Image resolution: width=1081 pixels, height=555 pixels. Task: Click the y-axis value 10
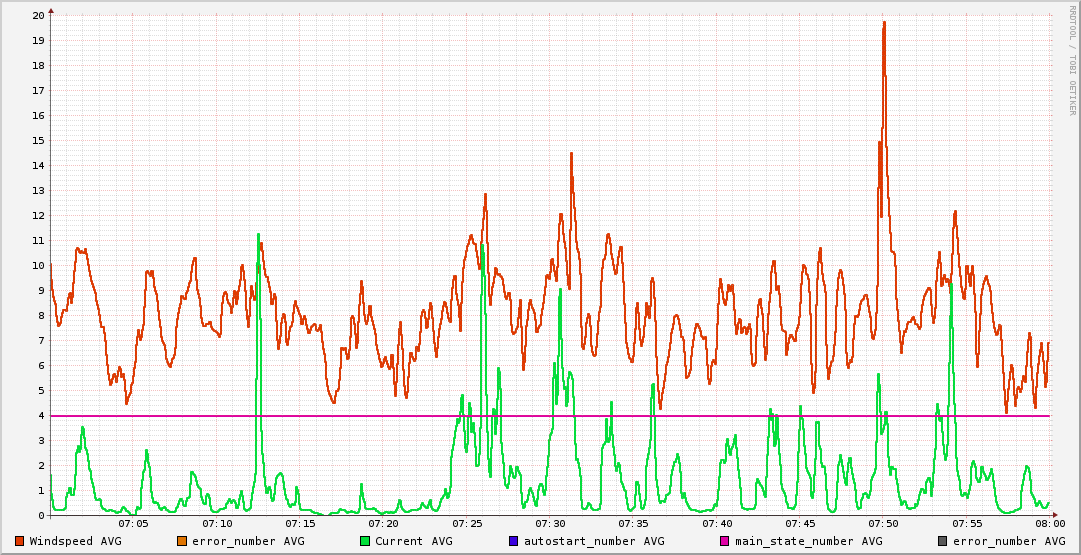(x=39, y=265)
